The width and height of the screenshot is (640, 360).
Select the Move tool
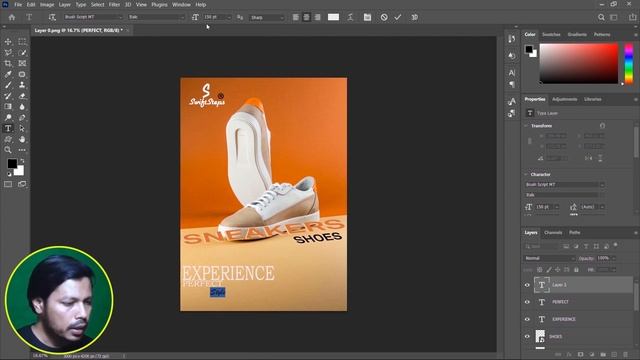coord(8,42)
